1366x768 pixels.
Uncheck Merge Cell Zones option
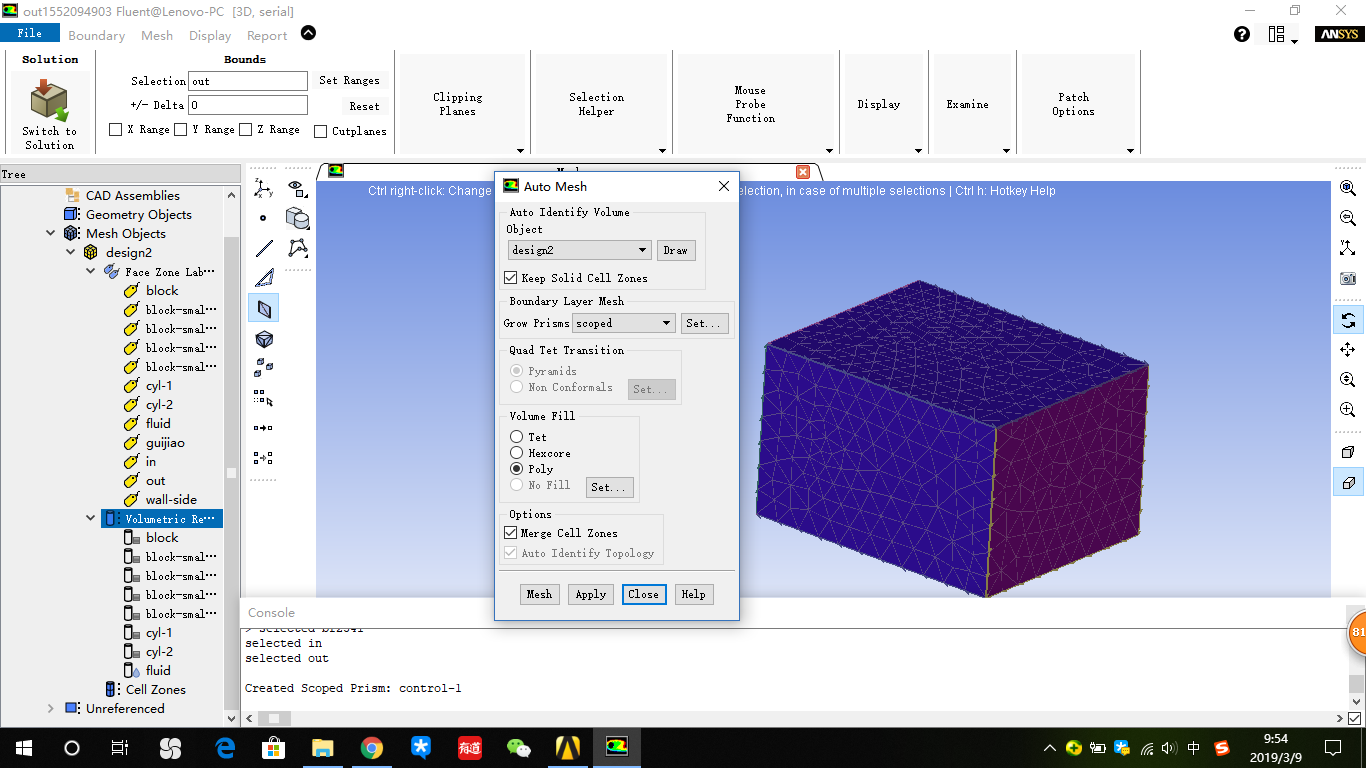[511, 532]
